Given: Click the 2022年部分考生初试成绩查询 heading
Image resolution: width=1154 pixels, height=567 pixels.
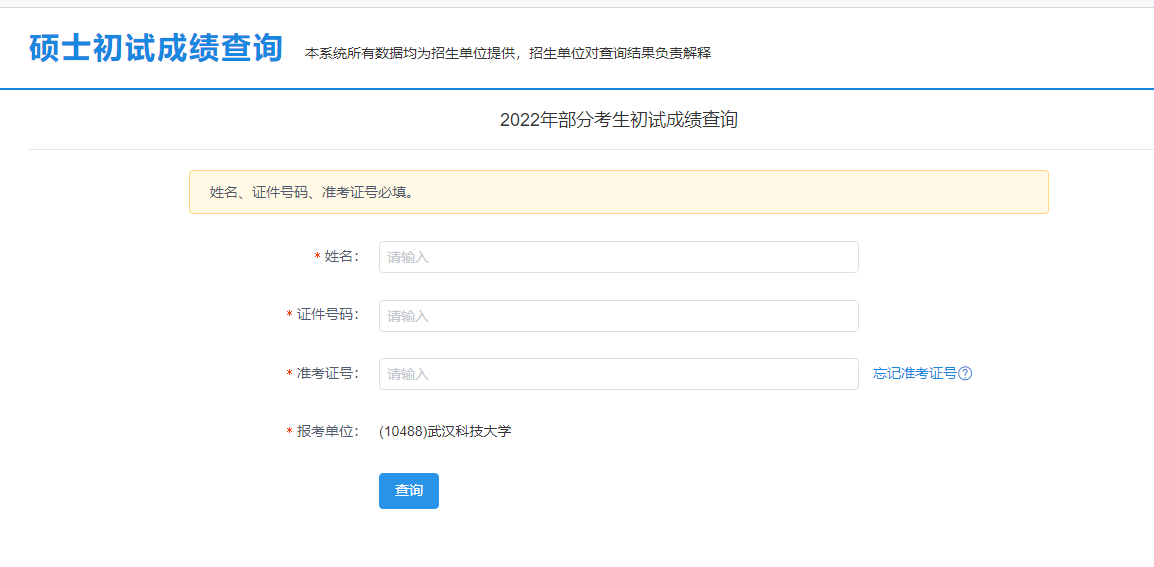Looking at the screenshot, I should point(618,120).
